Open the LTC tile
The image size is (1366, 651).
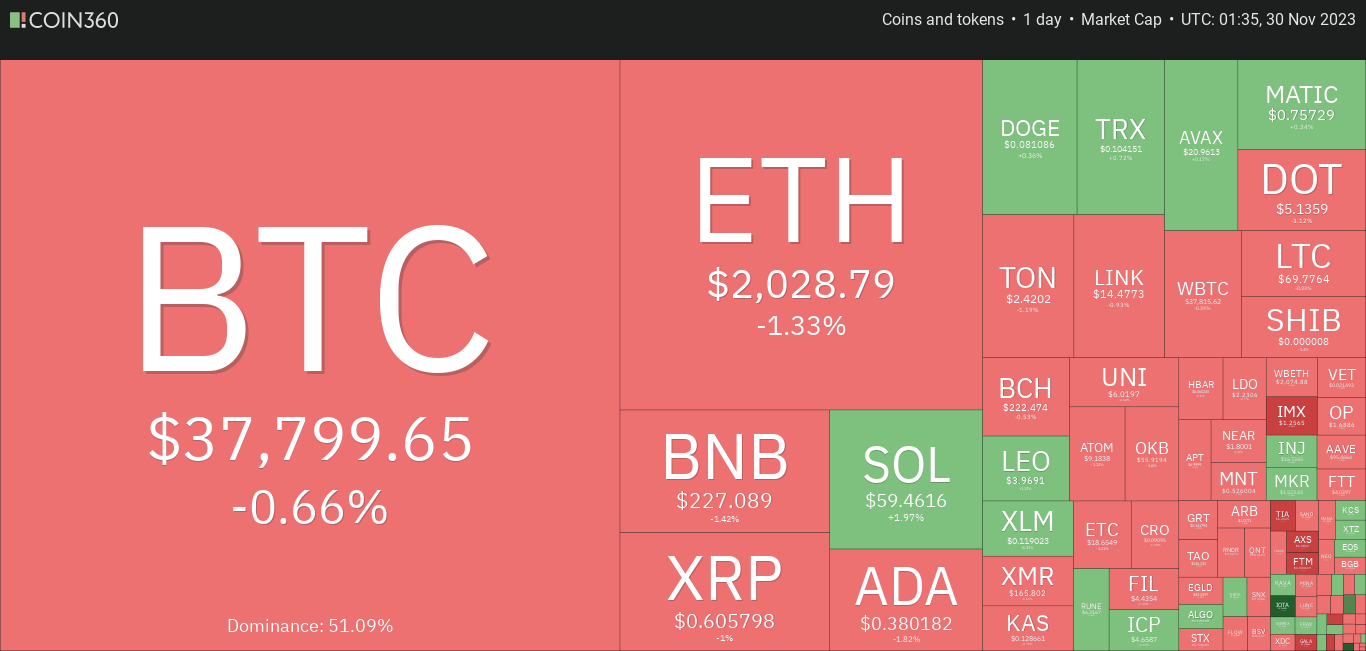(1303, 264)
